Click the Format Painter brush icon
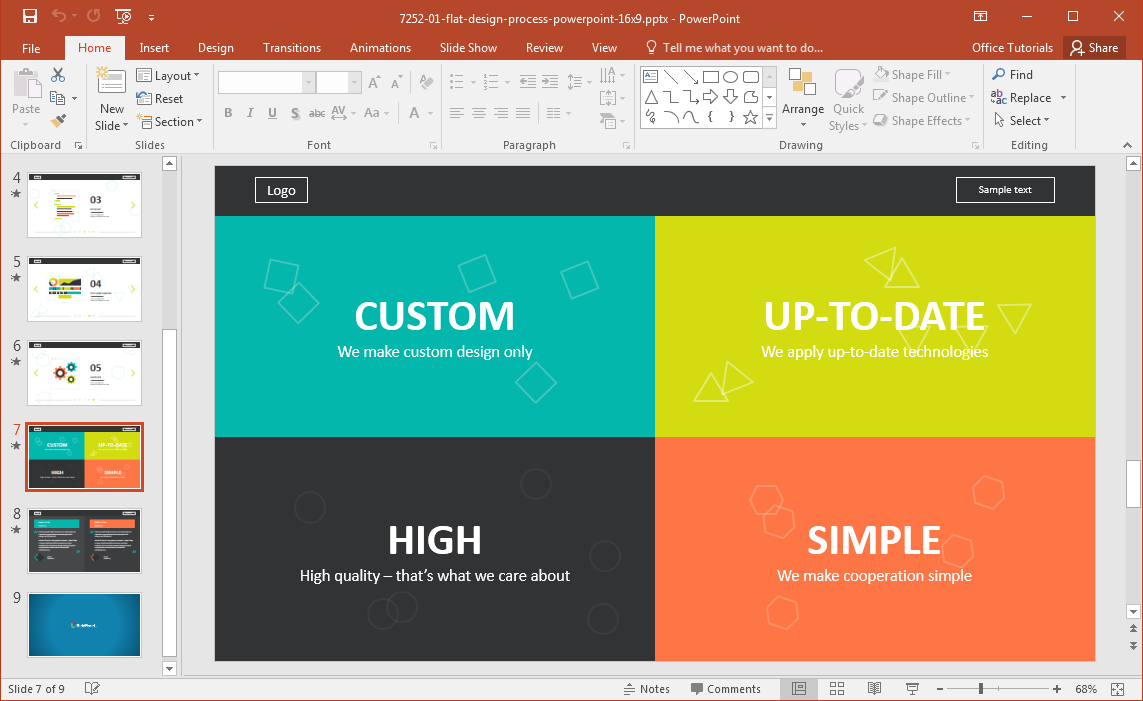The image size is (1143, 701). click(x=58, y=120)
